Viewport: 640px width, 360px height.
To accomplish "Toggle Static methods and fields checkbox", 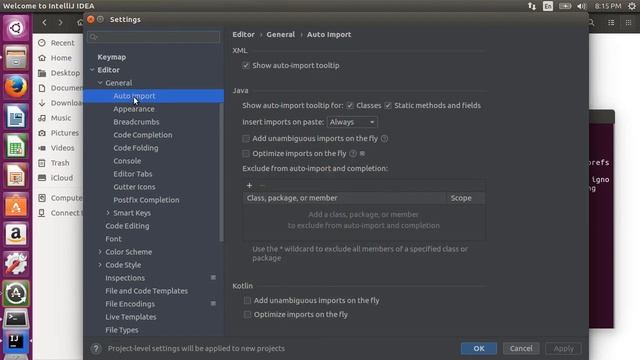I will [x=388, y=106].
